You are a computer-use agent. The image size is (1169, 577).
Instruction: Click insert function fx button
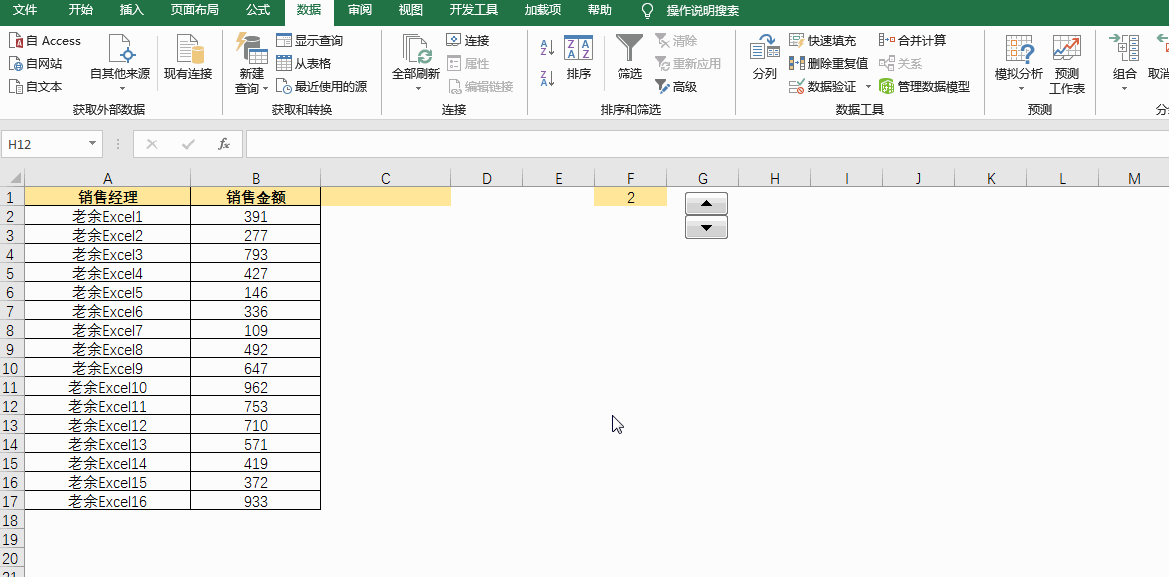[224, 144]
